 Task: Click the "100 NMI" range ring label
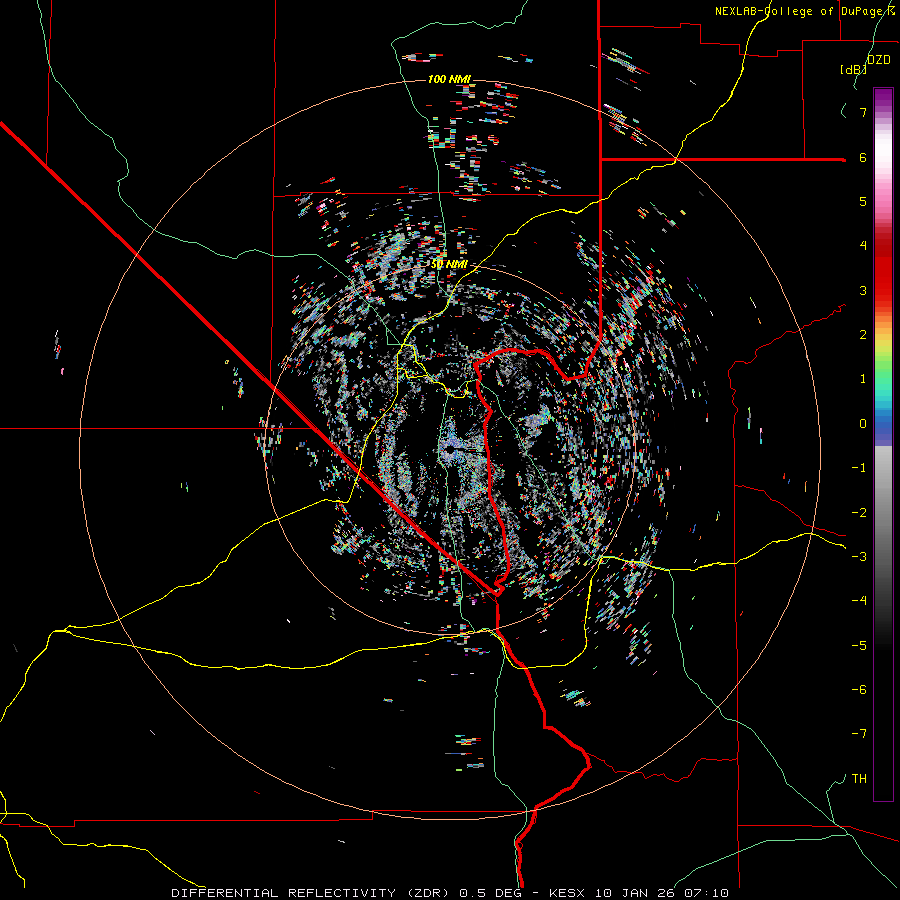[x=449, y=79]
